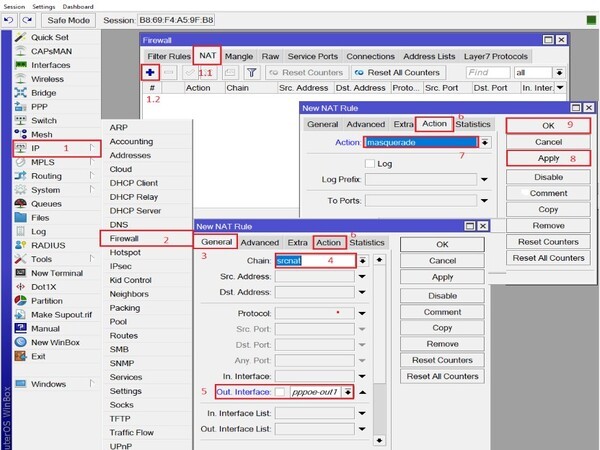Click the undo arrow icon in the toolbar
Screen dimensions: 600x450
[9, 20]
